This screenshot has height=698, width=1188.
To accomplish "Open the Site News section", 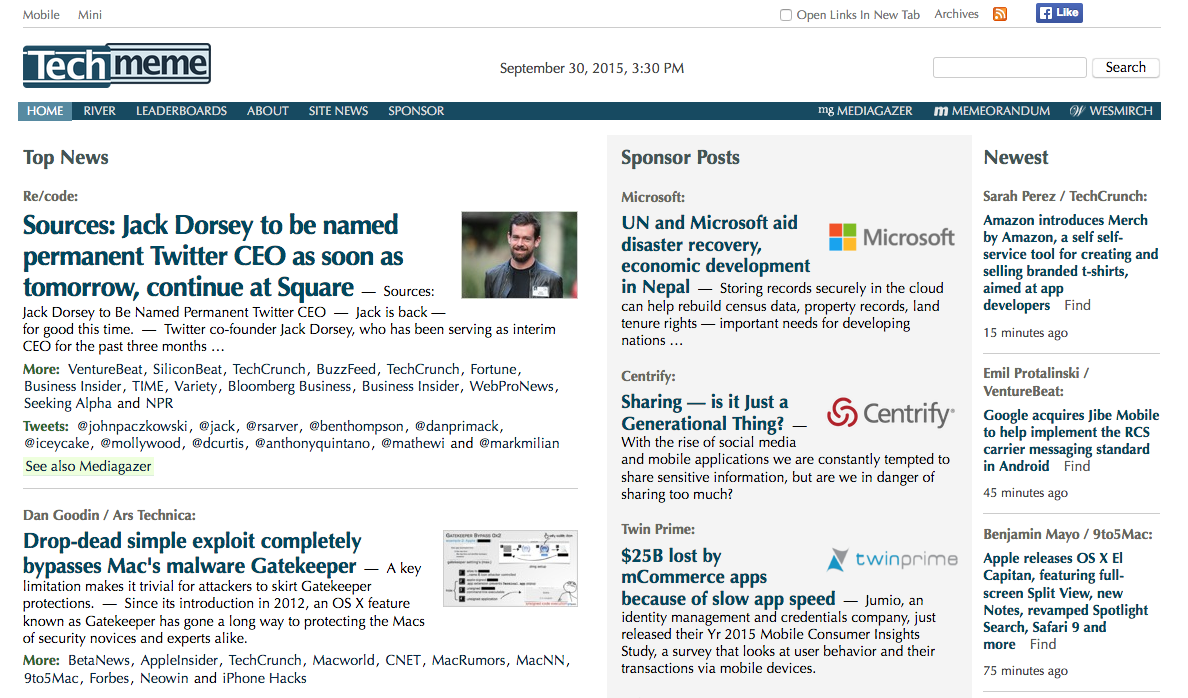I will (x=338, y=111).
